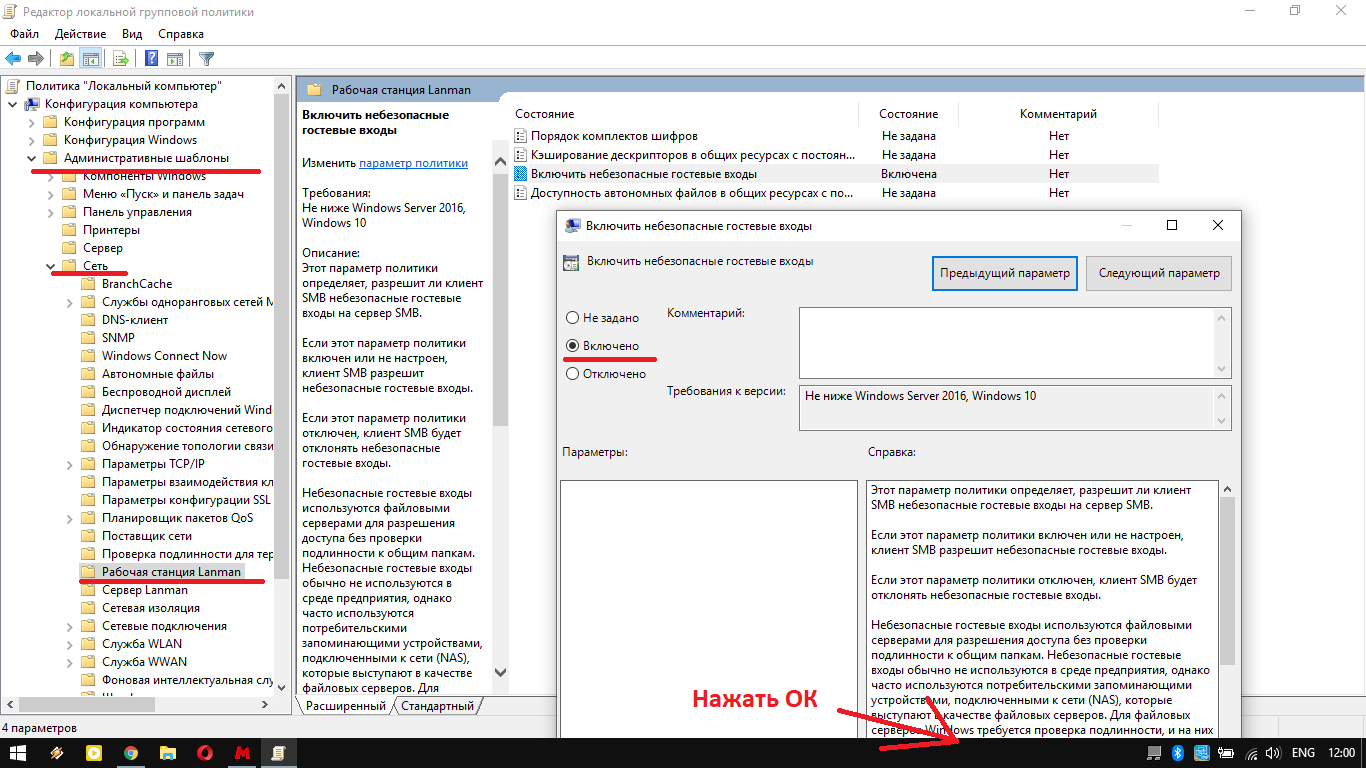Image resolution: width=1366 pixels, height=768 pixels.
Task: Select 'Включить небезопасные гостевые входы' list row
Action: click(835, 174)
